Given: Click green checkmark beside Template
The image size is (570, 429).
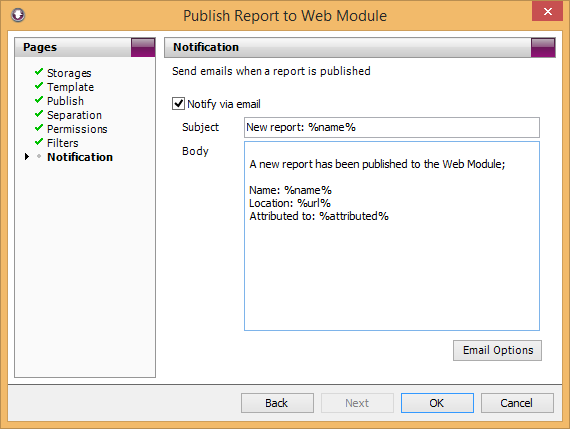Looking at the screenshot, I should click(x=39, y=86).
